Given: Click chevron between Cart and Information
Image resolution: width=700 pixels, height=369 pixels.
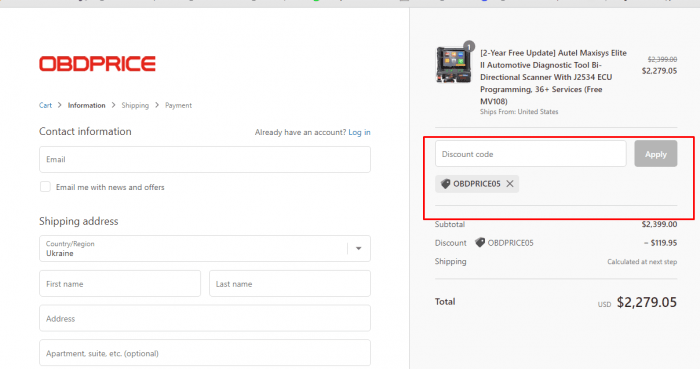Looking at the screenshot, I should pos(59,105).
